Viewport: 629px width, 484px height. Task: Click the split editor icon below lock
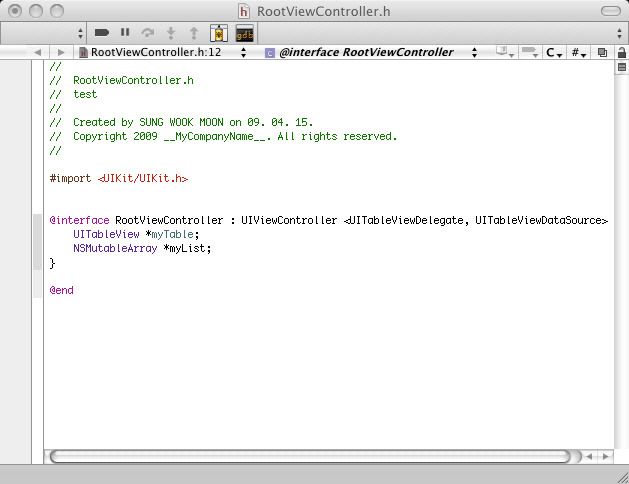[622, 67]
